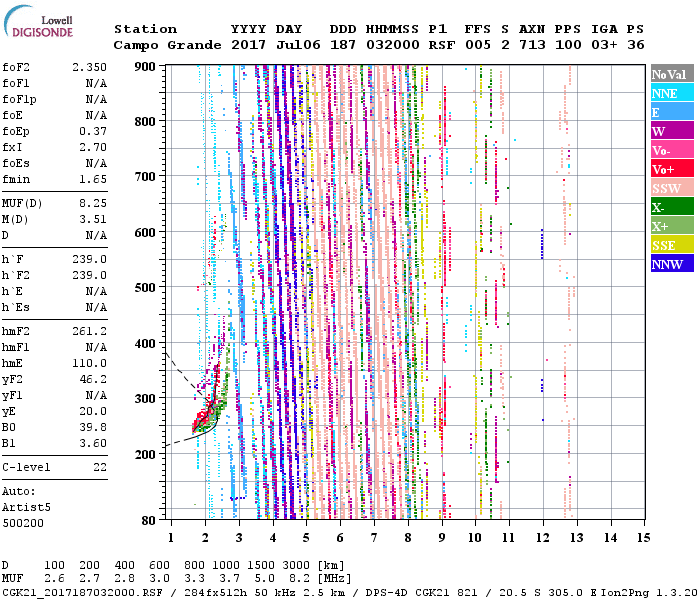The height and width of the screenshot is (600, 700).
Task: Click the foF2 value 2.350
Action: (x=89, y=67)
